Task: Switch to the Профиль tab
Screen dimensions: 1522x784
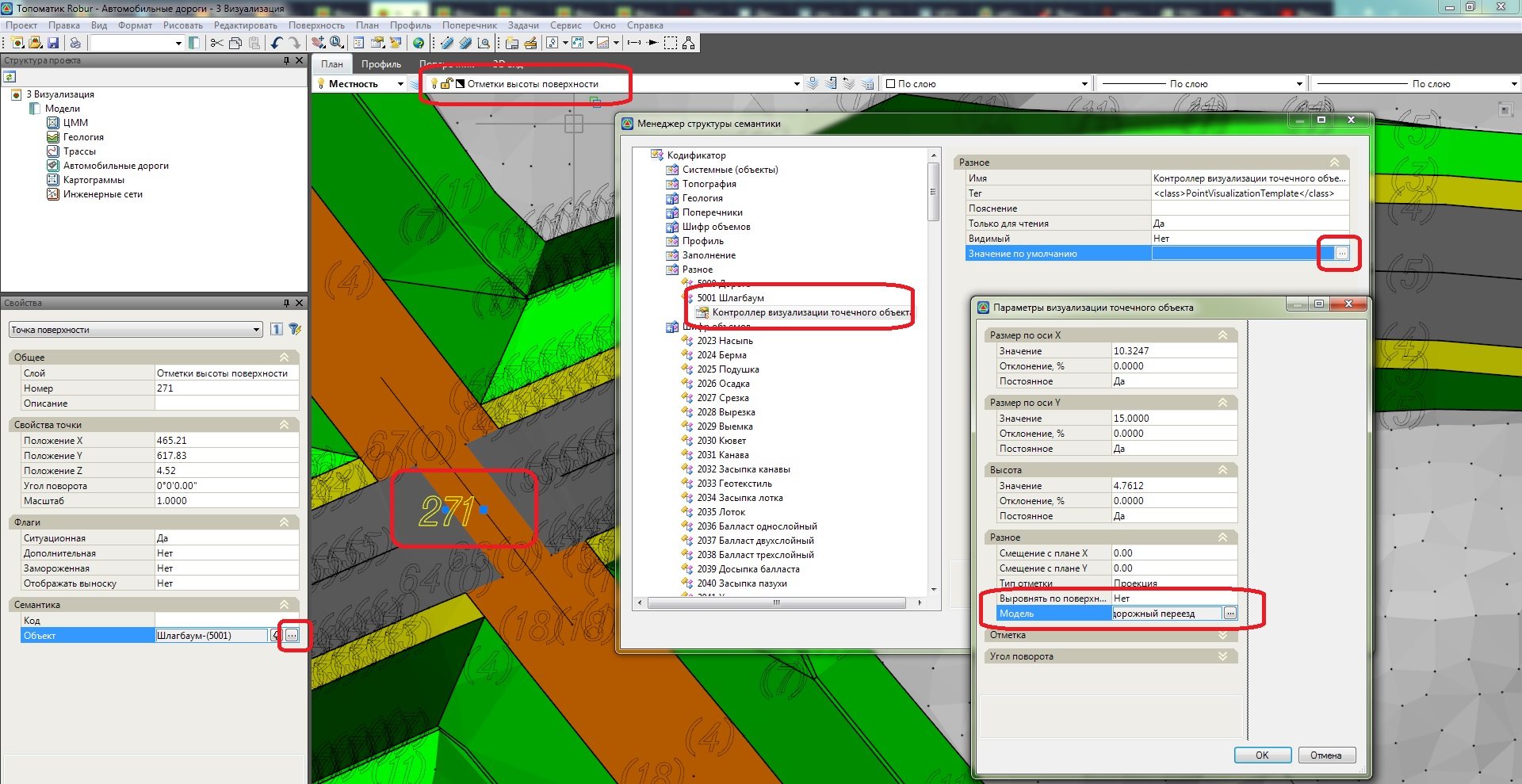Action: coord(381,64)
